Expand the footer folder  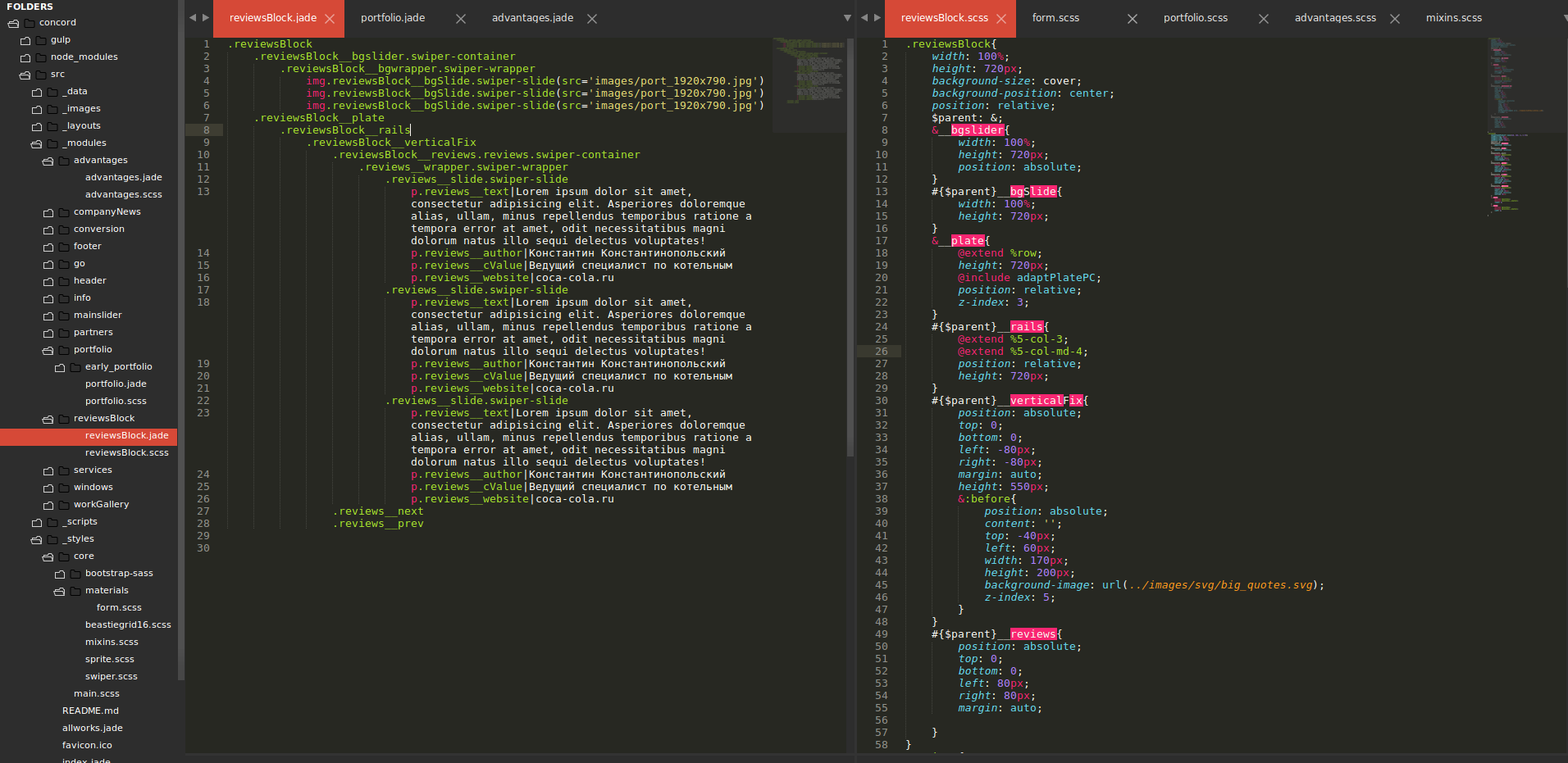(x=48, y=247)
